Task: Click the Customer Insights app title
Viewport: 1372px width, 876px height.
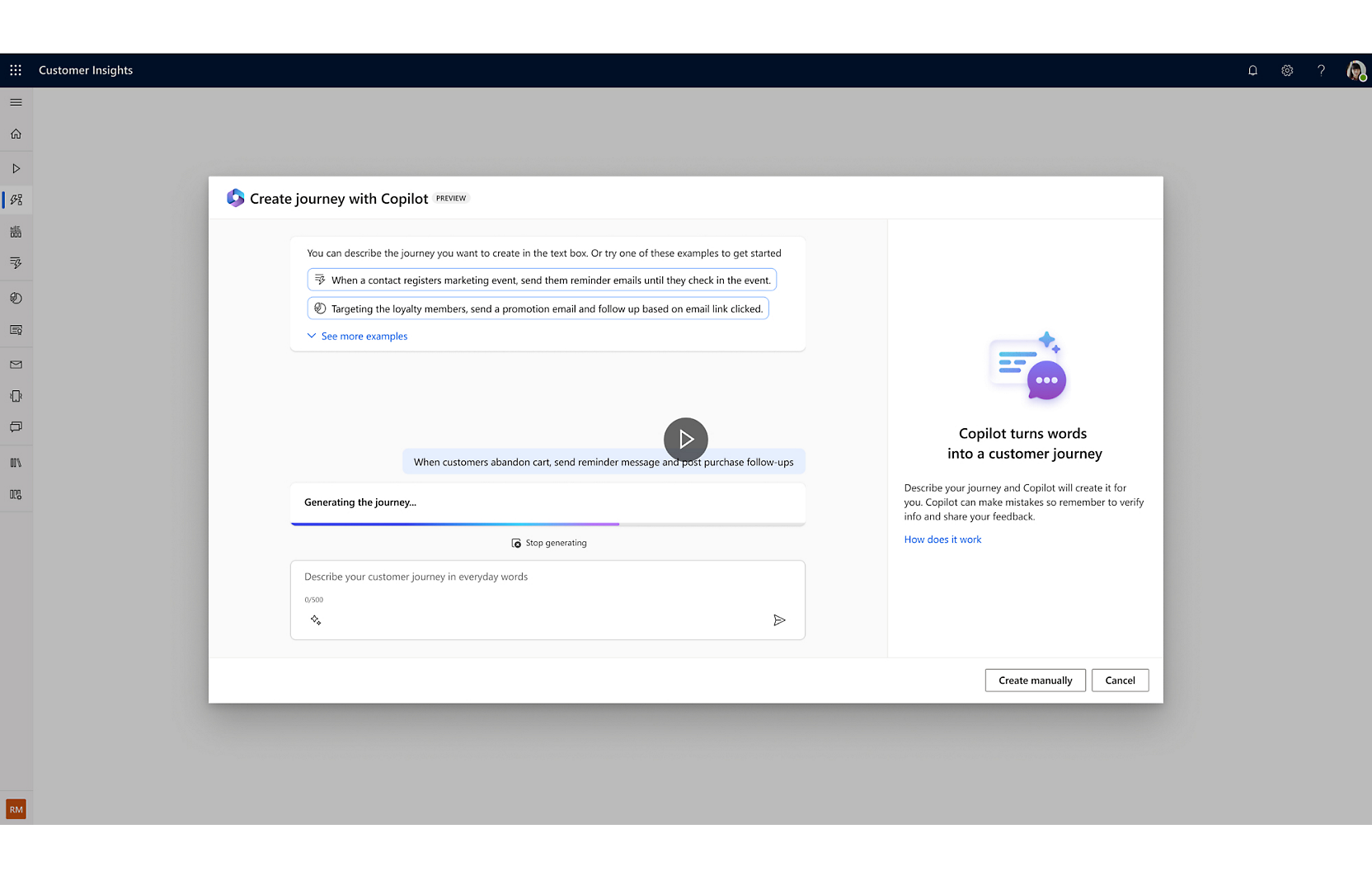Action: (x=86, y=70)
